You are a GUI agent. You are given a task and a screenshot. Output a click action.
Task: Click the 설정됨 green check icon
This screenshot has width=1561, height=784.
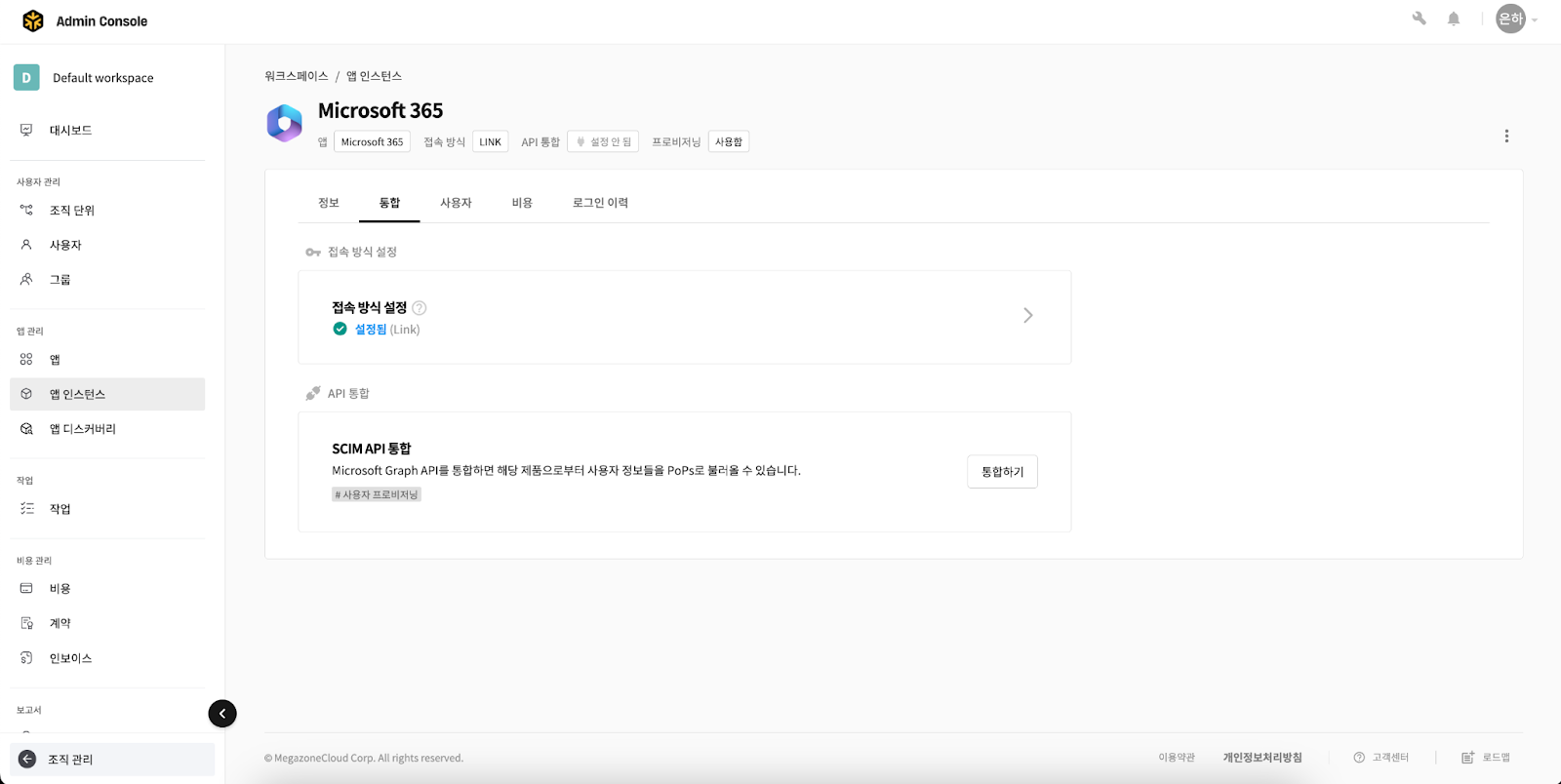pos(340,330)
